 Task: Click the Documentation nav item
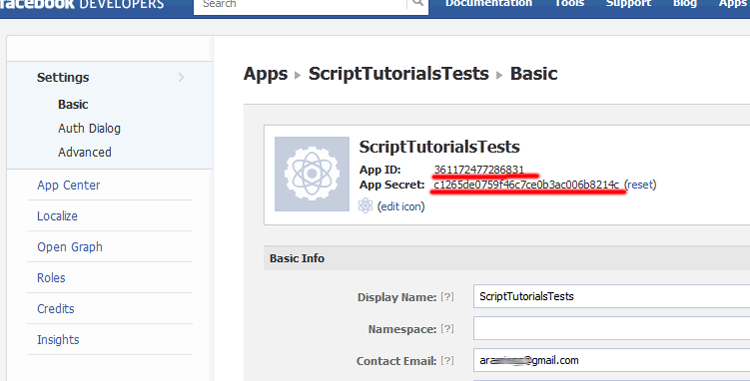pyautogui.click(x=488, y=3)
